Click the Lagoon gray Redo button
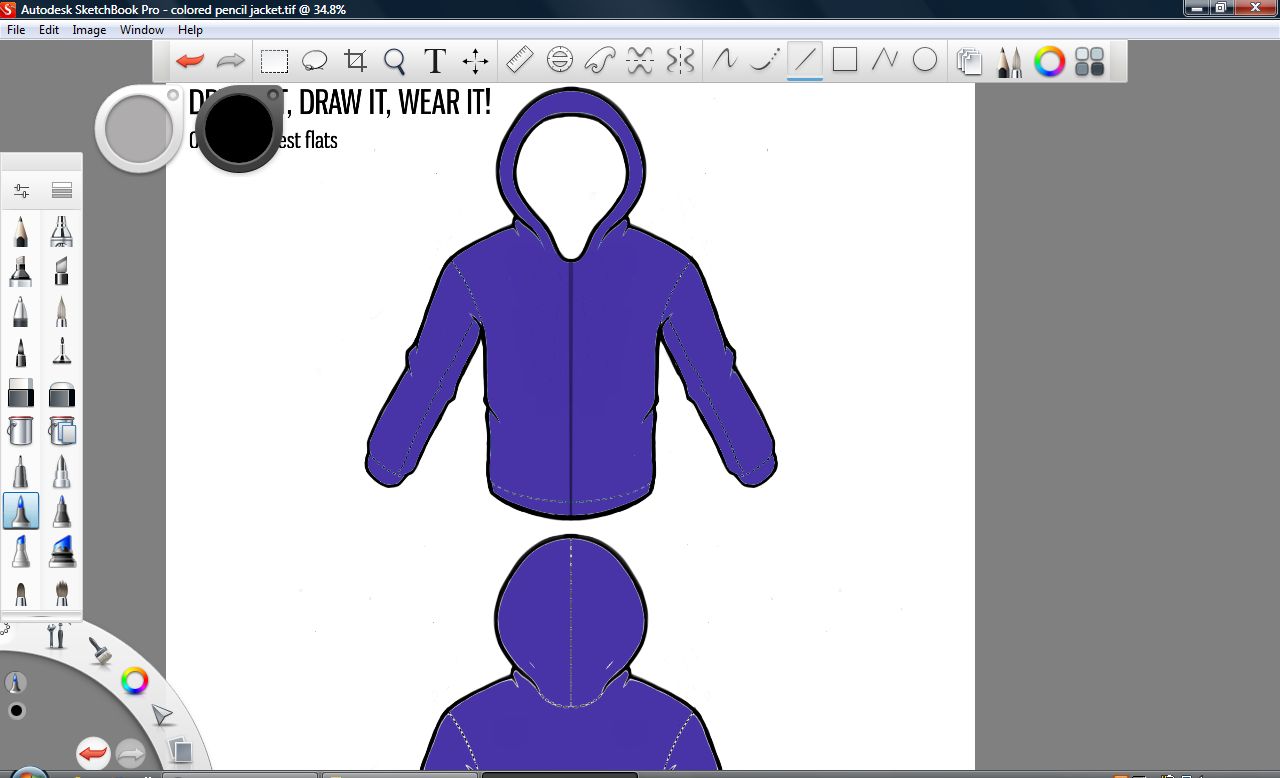1280x778 pixels. coord(130,753)
